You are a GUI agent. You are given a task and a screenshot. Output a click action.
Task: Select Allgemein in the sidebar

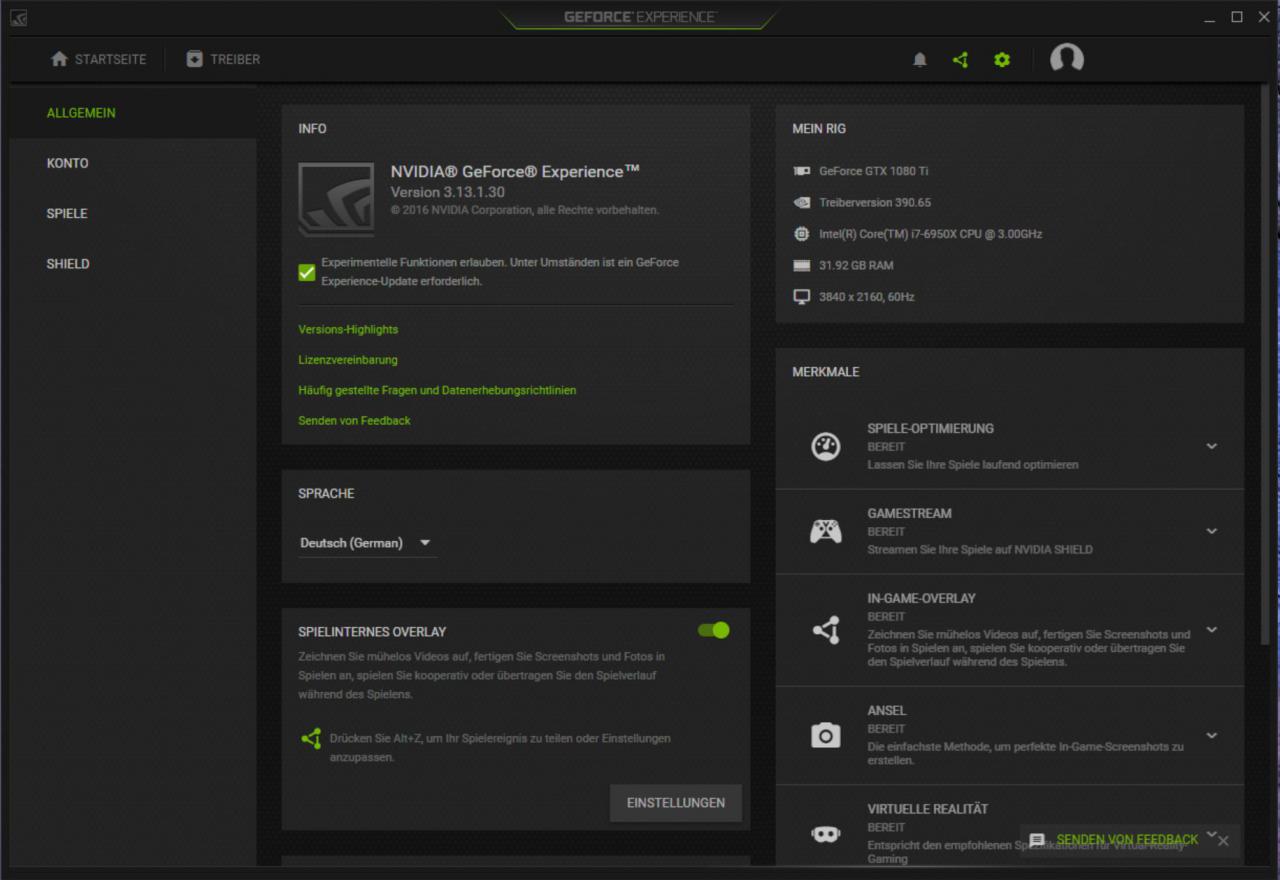81,113
